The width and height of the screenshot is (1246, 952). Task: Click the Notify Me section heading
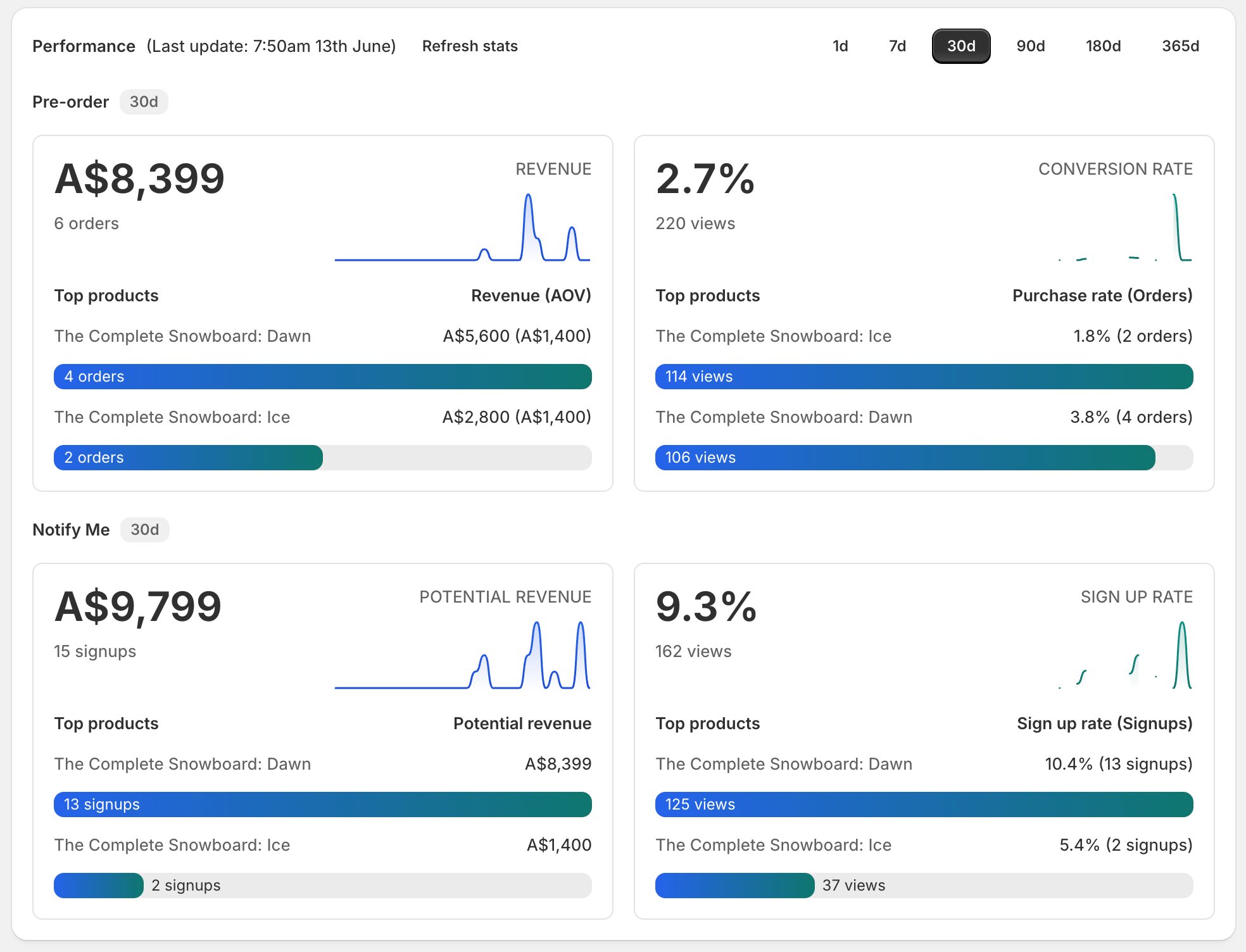(71, 530)
